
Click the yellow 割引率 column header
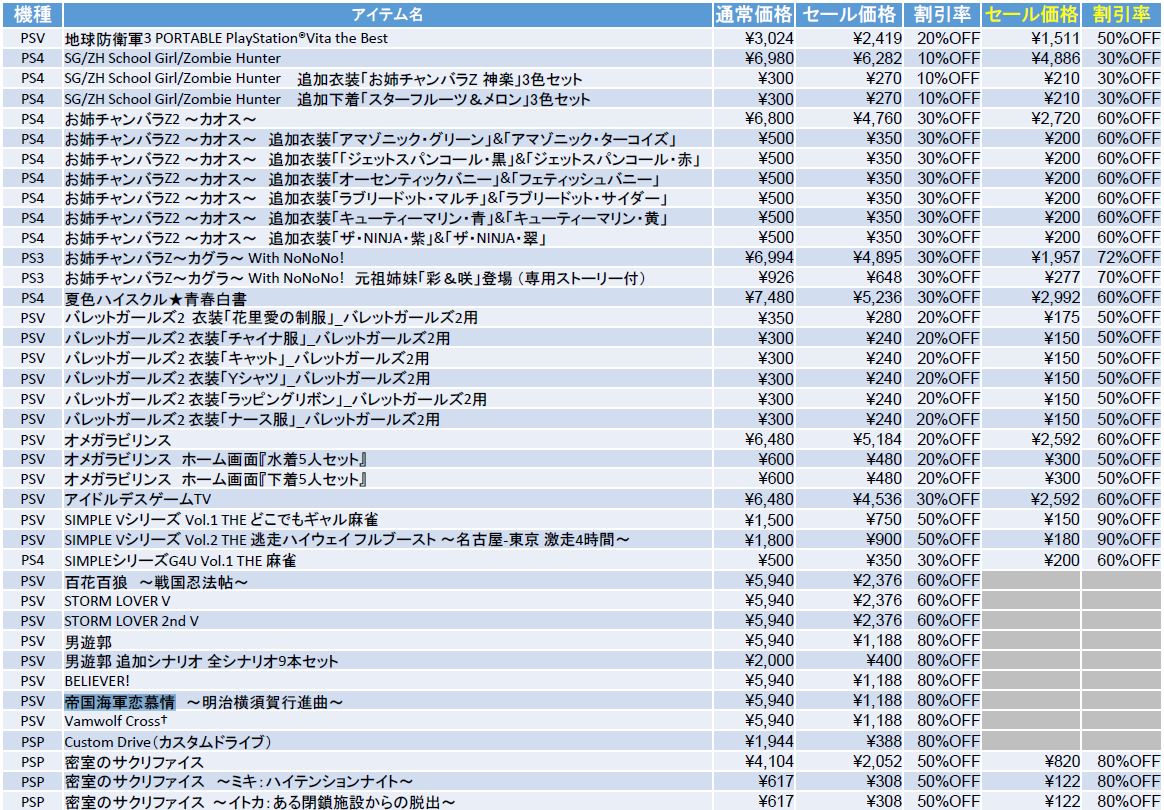click(x=1122, y=14)
